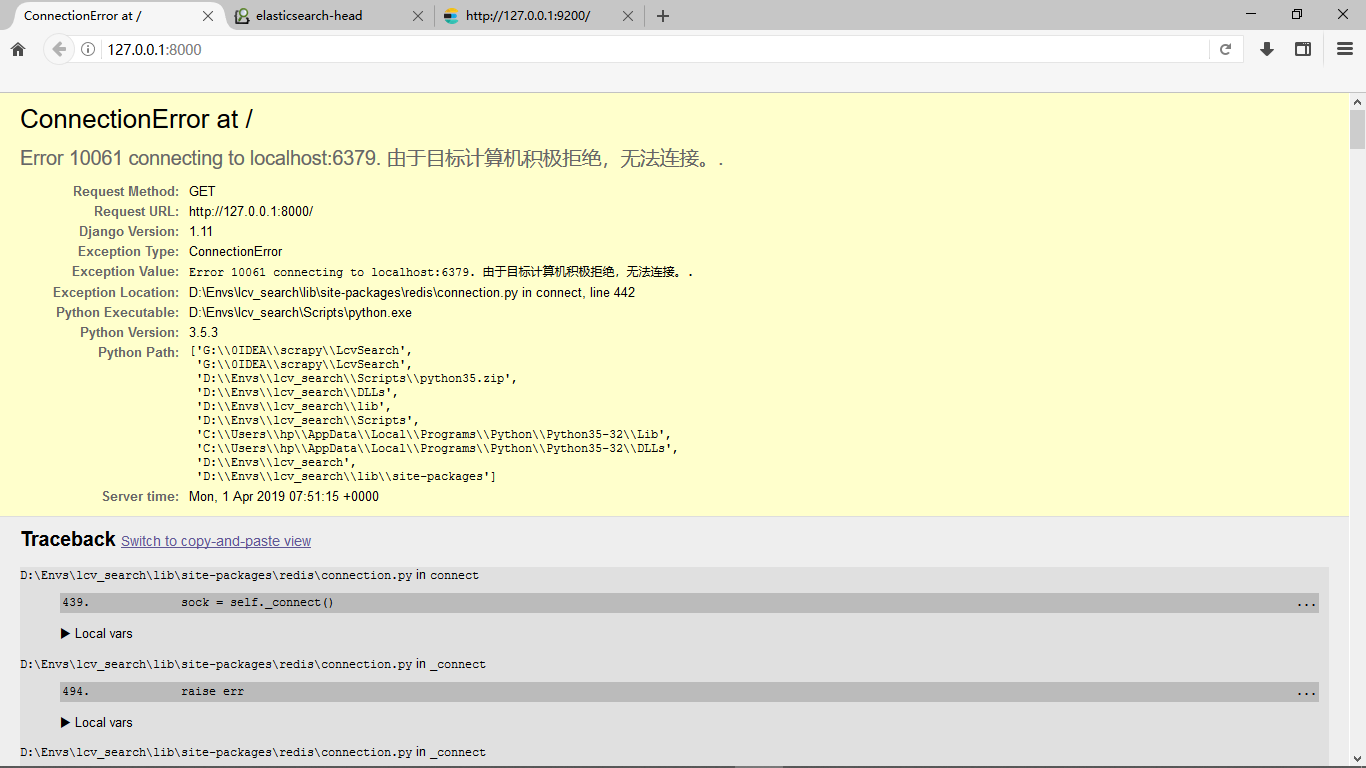Switch to copy-and-paste view
This screenshot has width=1366, height=768.
[216, 541]
